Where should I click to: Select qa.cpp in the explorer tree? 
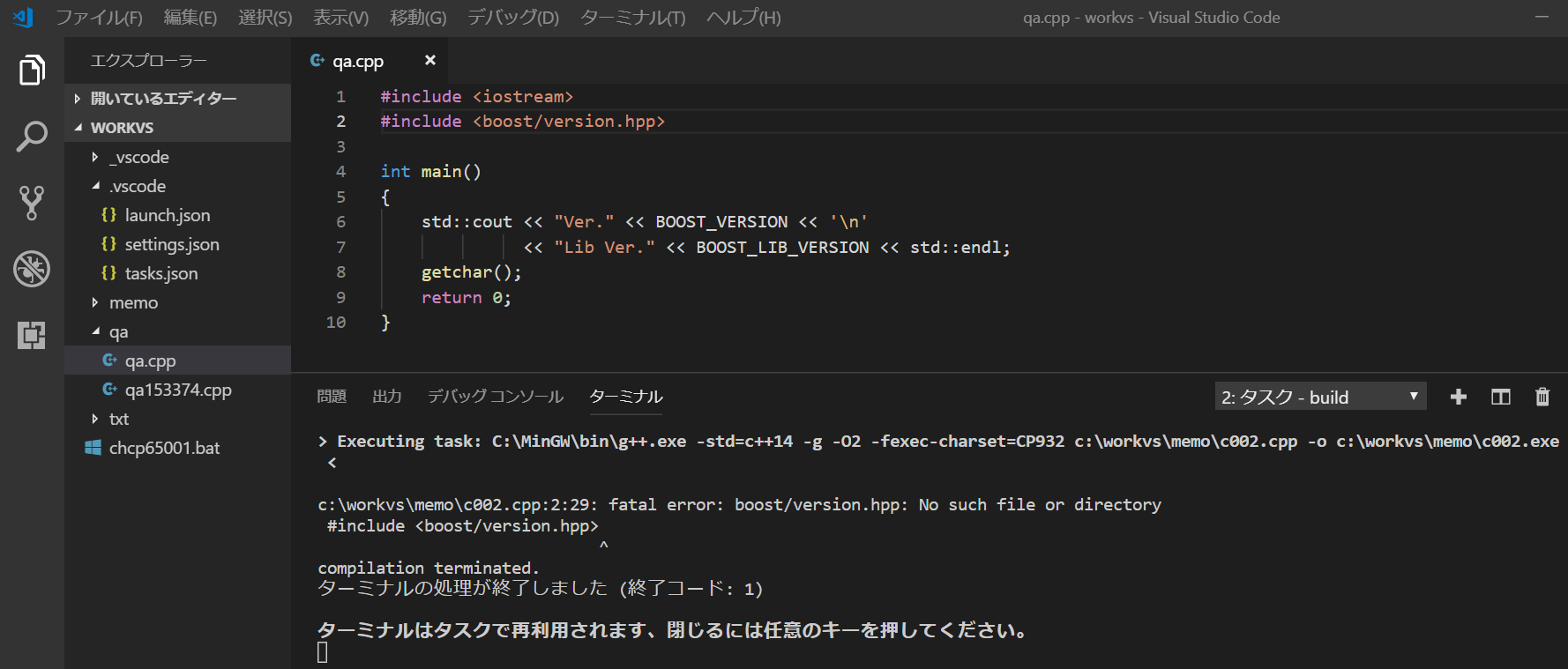pyautogui.click(x=178, y=361)
